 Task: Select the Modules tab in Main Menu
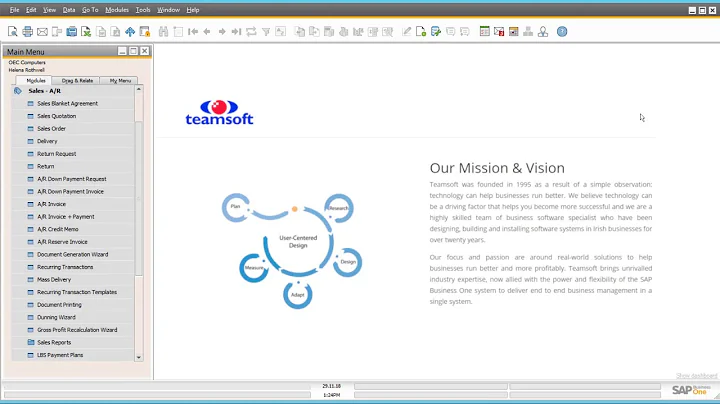[36, 80]
